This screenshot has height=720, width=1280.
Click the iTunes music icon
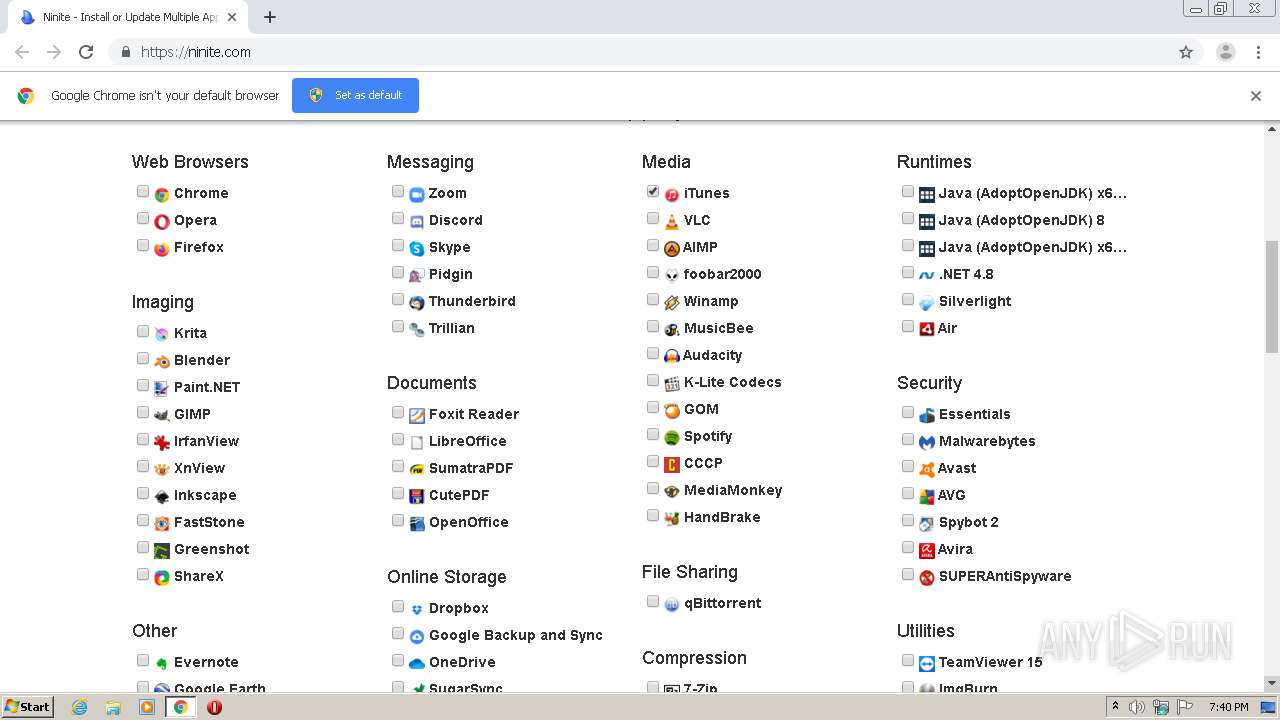[672, 194]
